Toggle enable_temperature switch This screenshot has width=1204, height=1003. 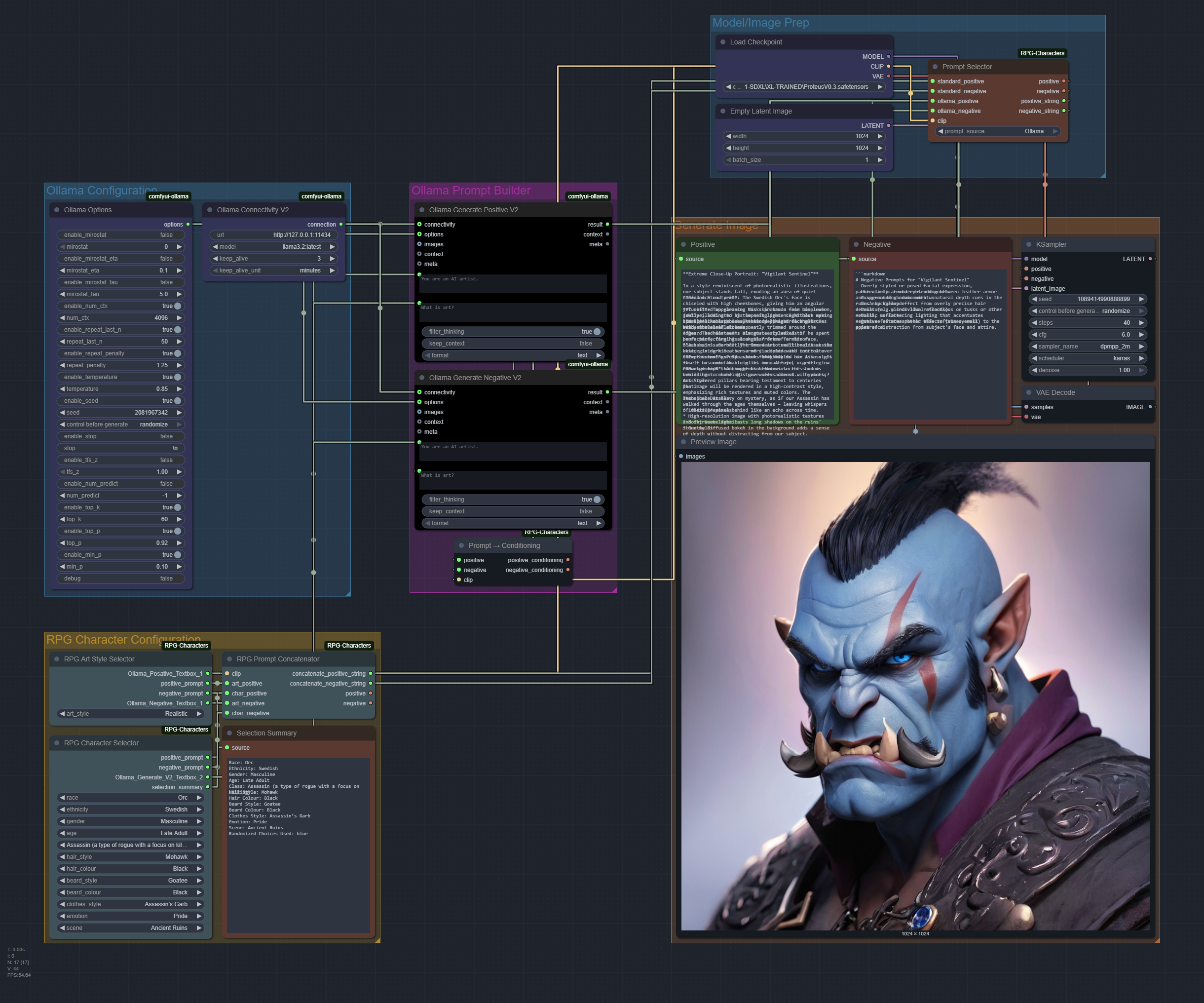tap(121, 377)
